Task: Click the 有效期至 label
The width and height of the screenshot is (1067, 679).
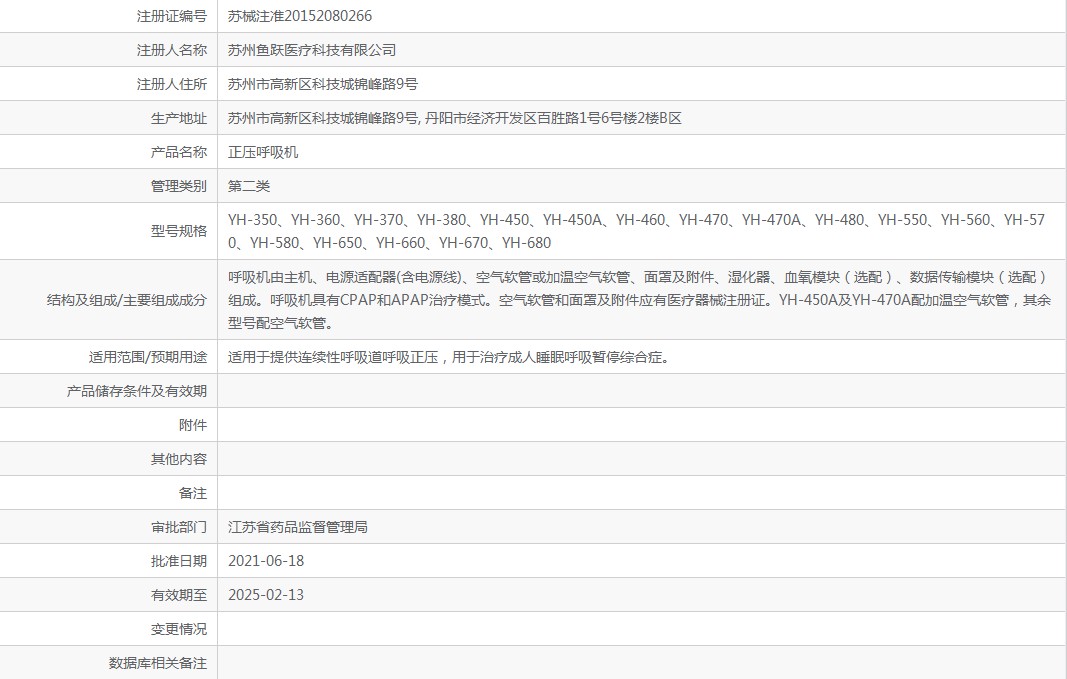Action: (178, 595)
